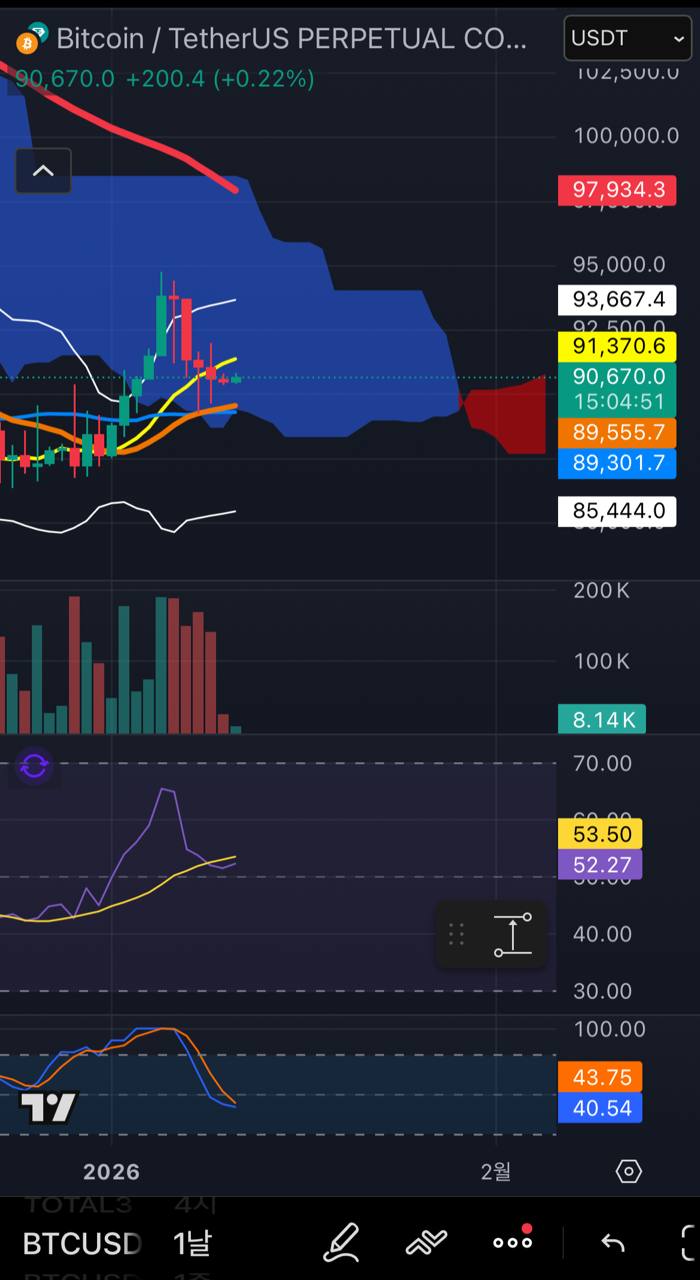Open the indicators menu from the bottom toolbar
Screen dimensions: 700x1280
(x=426, y=1243)
